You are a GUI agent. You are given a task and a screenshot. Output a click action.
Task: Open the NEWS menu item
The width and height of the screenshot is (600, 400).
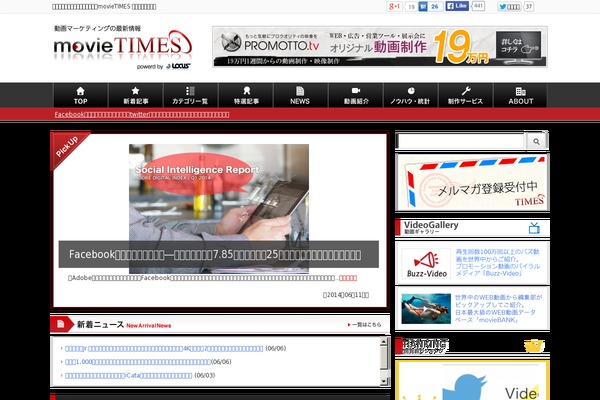[300, 95]
